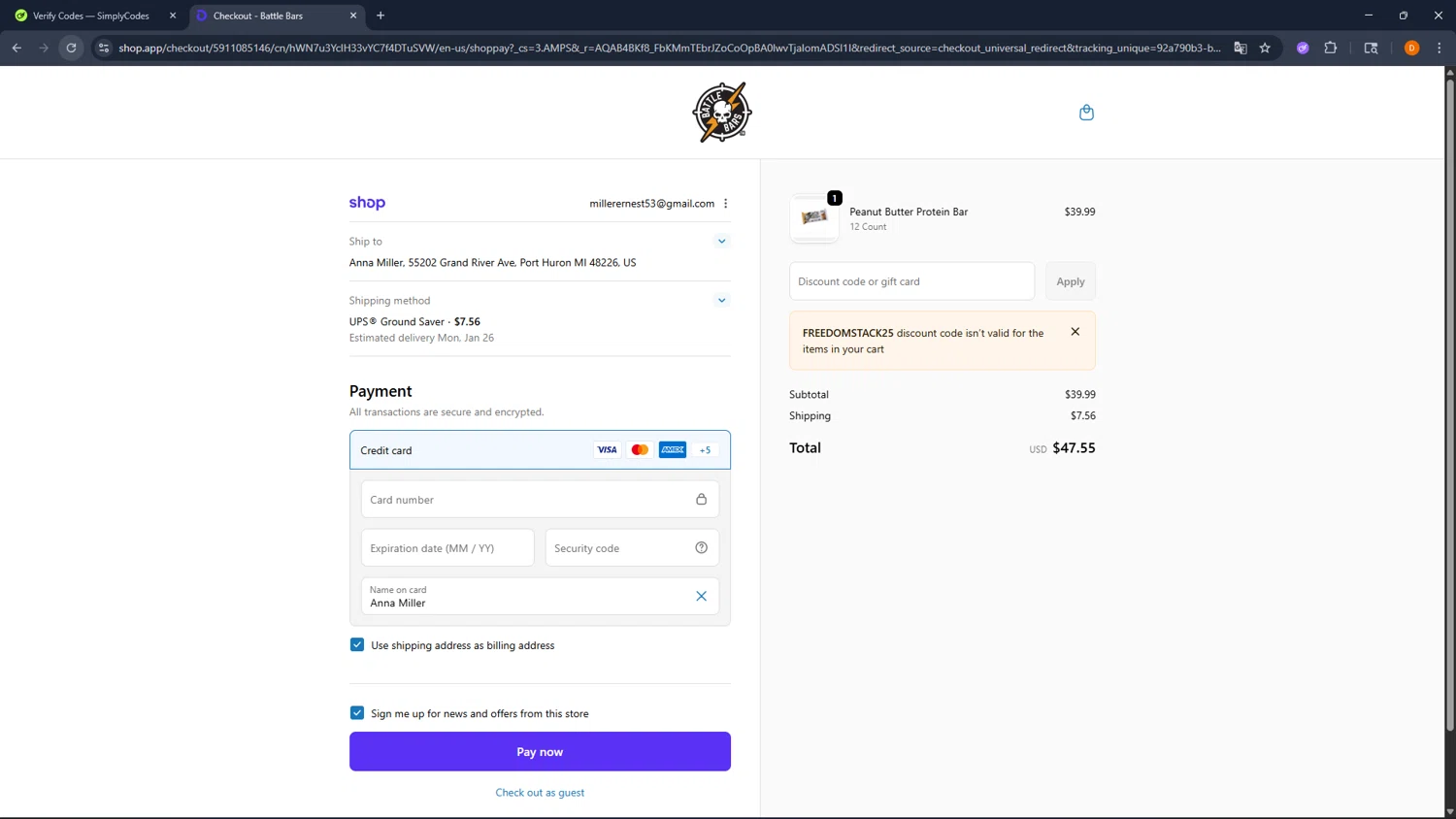Image resolution: width=1456 pixels, height=819 pixels.
Task: Click the Peanut Butter Protein Bar thumbnail
Action: (814, 217)
